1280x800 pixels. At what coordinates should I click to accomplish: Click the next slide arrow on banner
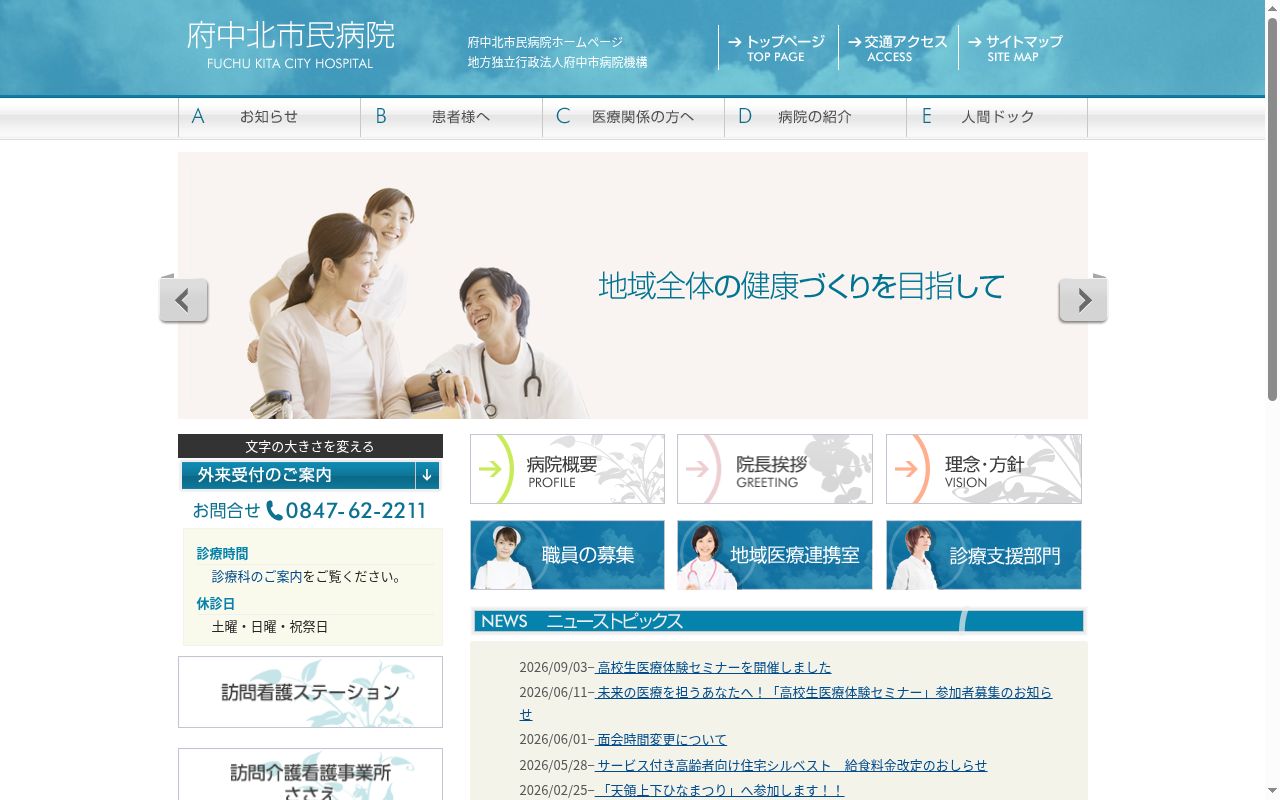click(1083, 300)
